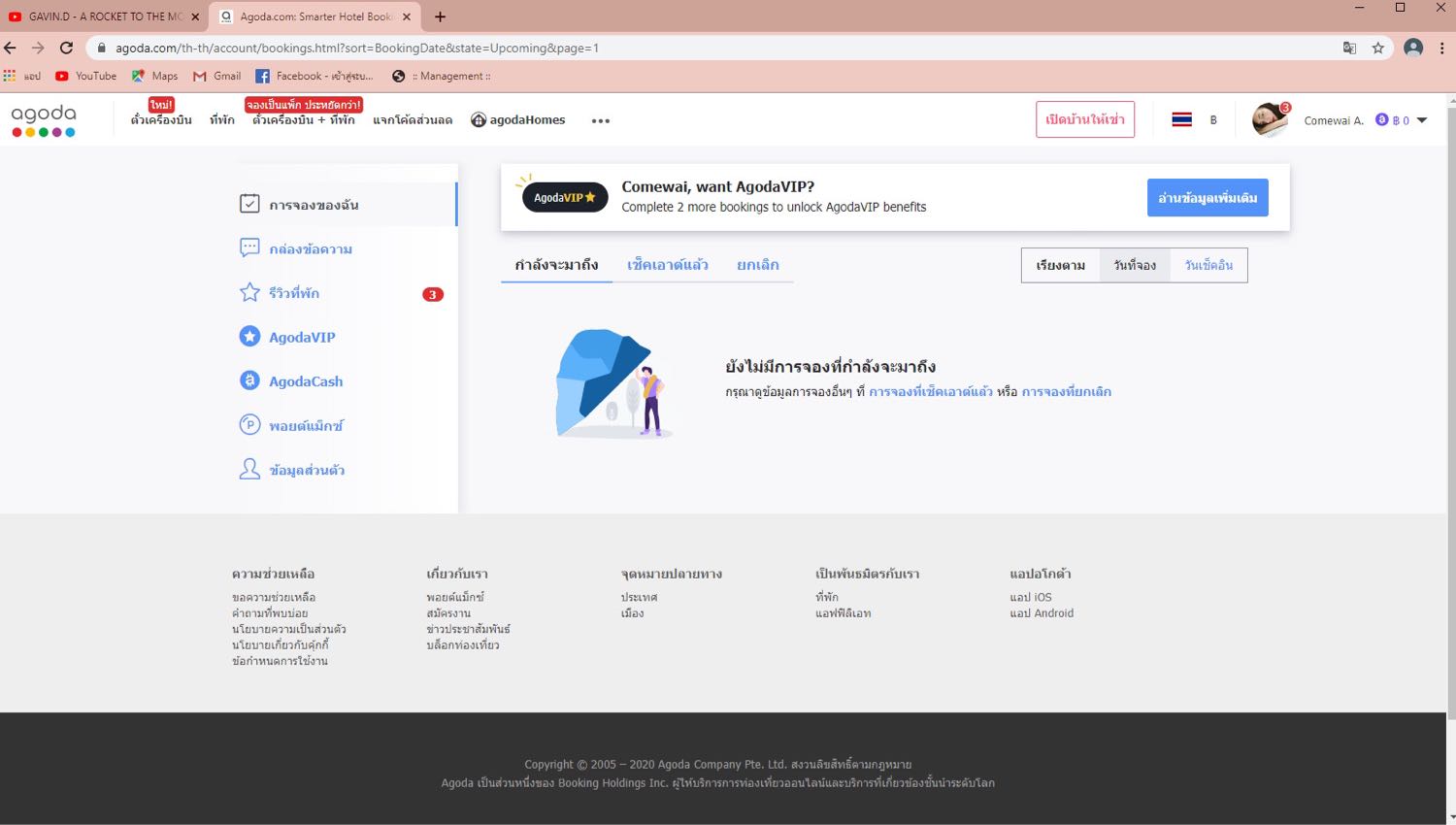Expand the account dropdown arrow next to ฿ 0
Viewport: 1456px width, 825px height.
click(x=1422, y=120)
